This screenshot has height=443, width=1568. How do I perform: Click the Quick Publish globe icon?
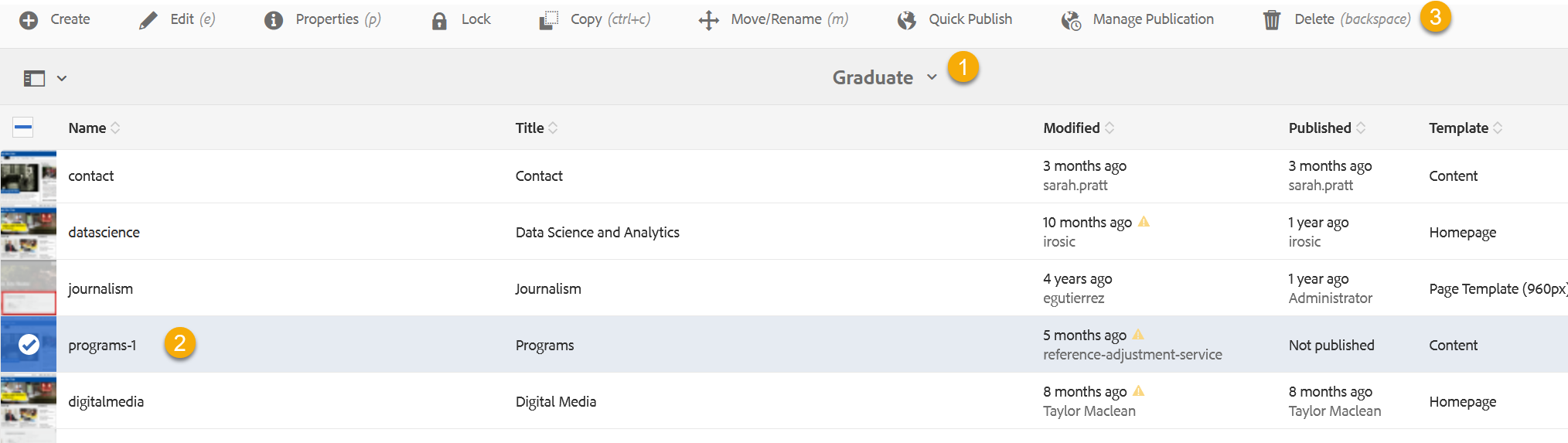click(906, 20)
